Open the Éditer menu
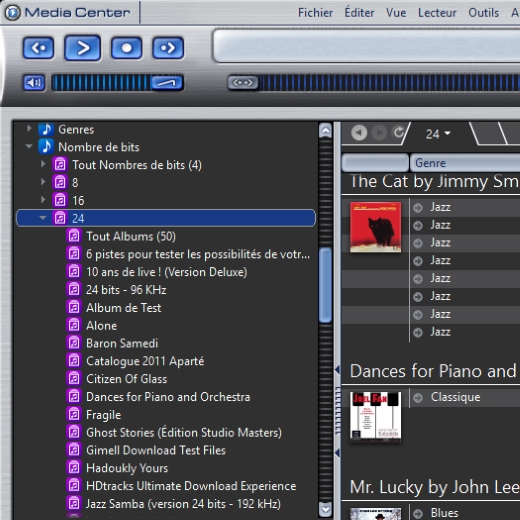 tap(359, 13)
